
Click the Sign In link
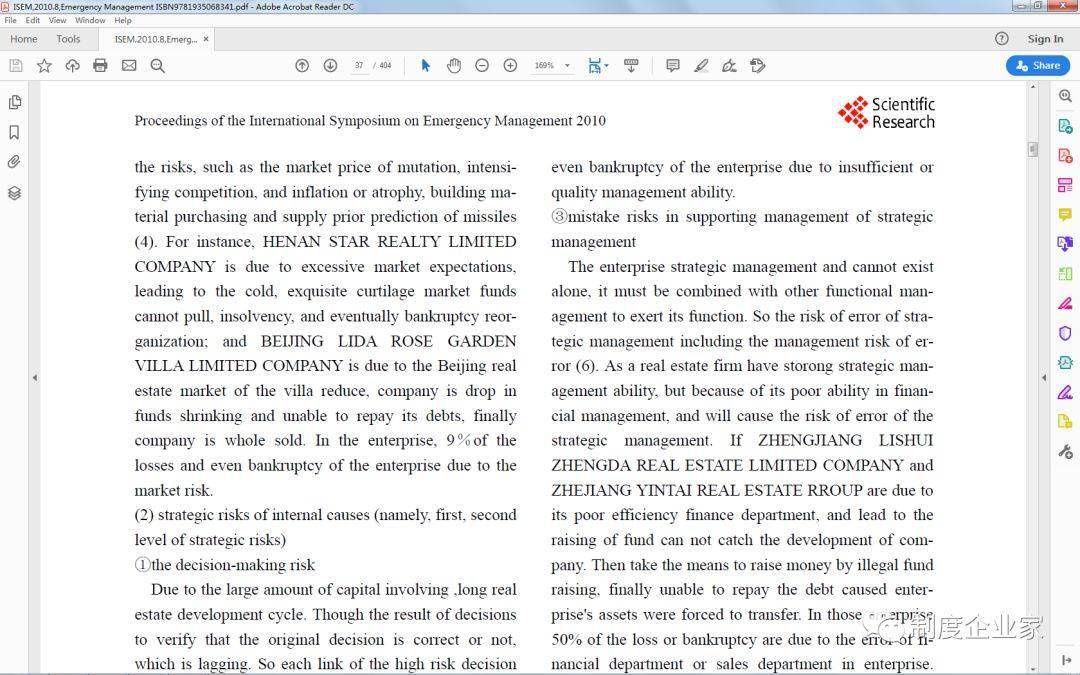coord(1045,39)
